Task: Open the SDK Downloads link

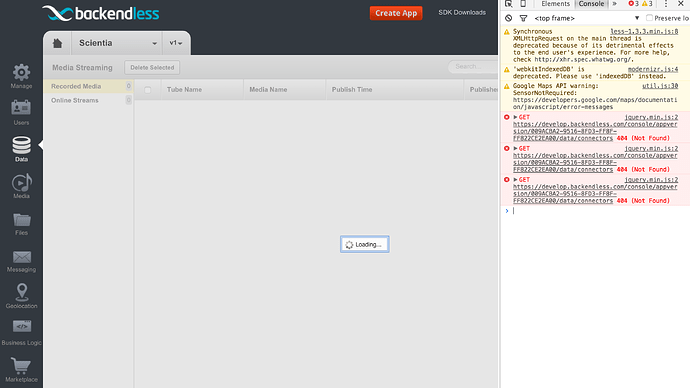Action: 462,12
